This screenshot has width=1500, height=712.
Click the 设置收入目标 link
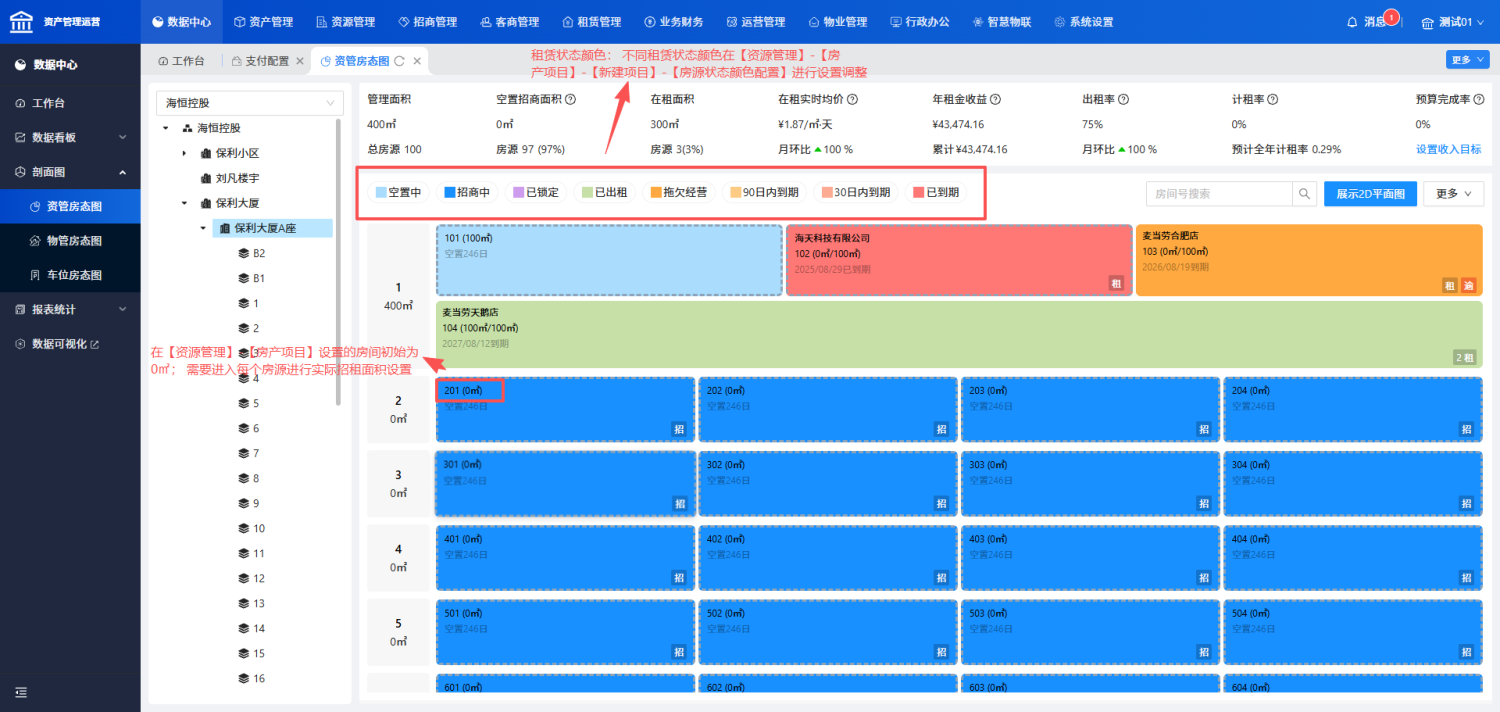pyautogui.click(x=1448, y=149)
